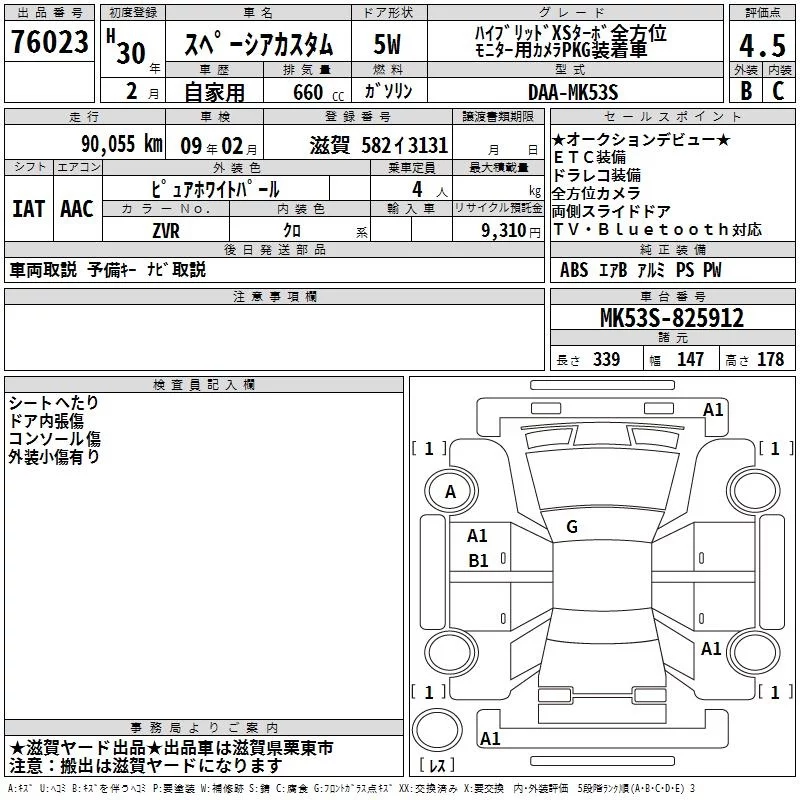The height and width of the screenshot is (800, 800).
Task: Click the recycle deposit 9,310円
Action: (x=511, y=231)
